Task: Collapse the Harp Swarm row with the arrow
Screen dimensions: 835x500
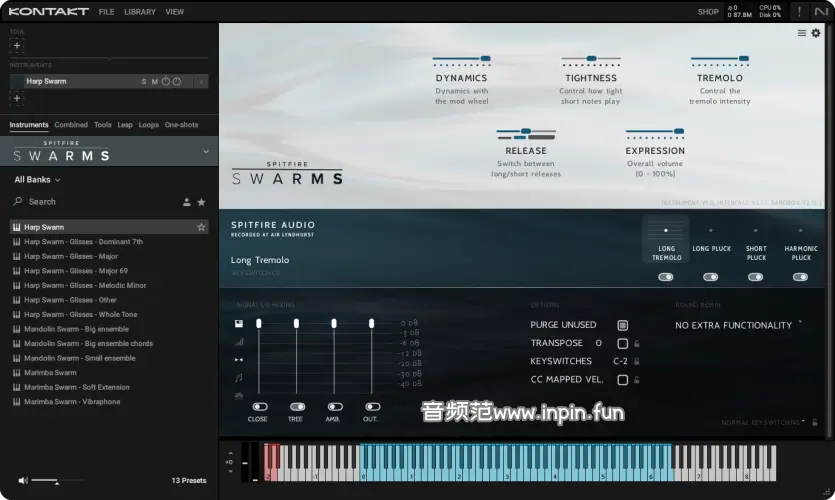Action: pyautogui.click(x=201, y=81)
